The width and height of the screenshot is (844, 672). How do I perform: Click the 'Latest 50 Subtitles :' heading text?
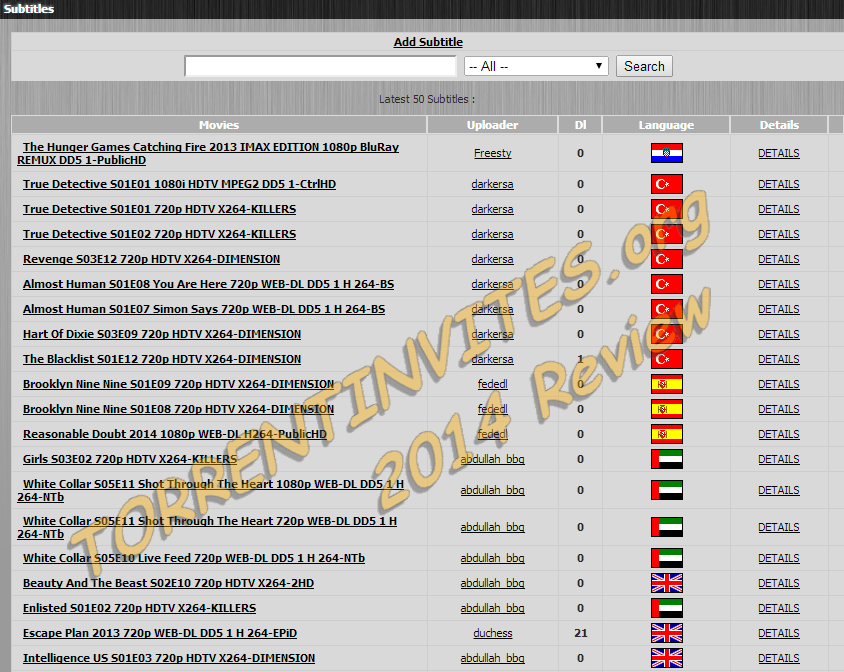tap(427, 99)
